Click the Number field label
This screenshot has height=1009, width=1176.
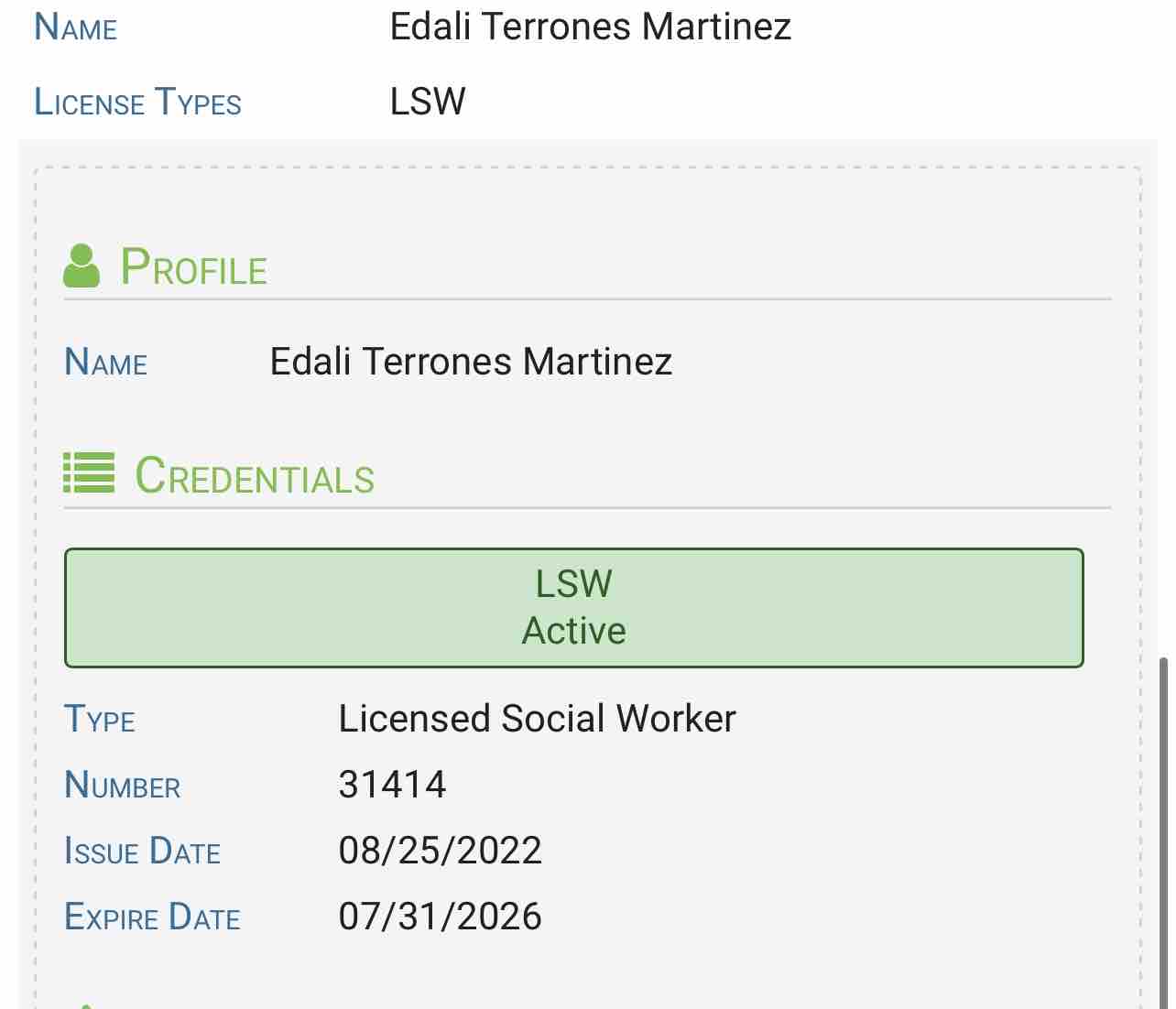123,786
